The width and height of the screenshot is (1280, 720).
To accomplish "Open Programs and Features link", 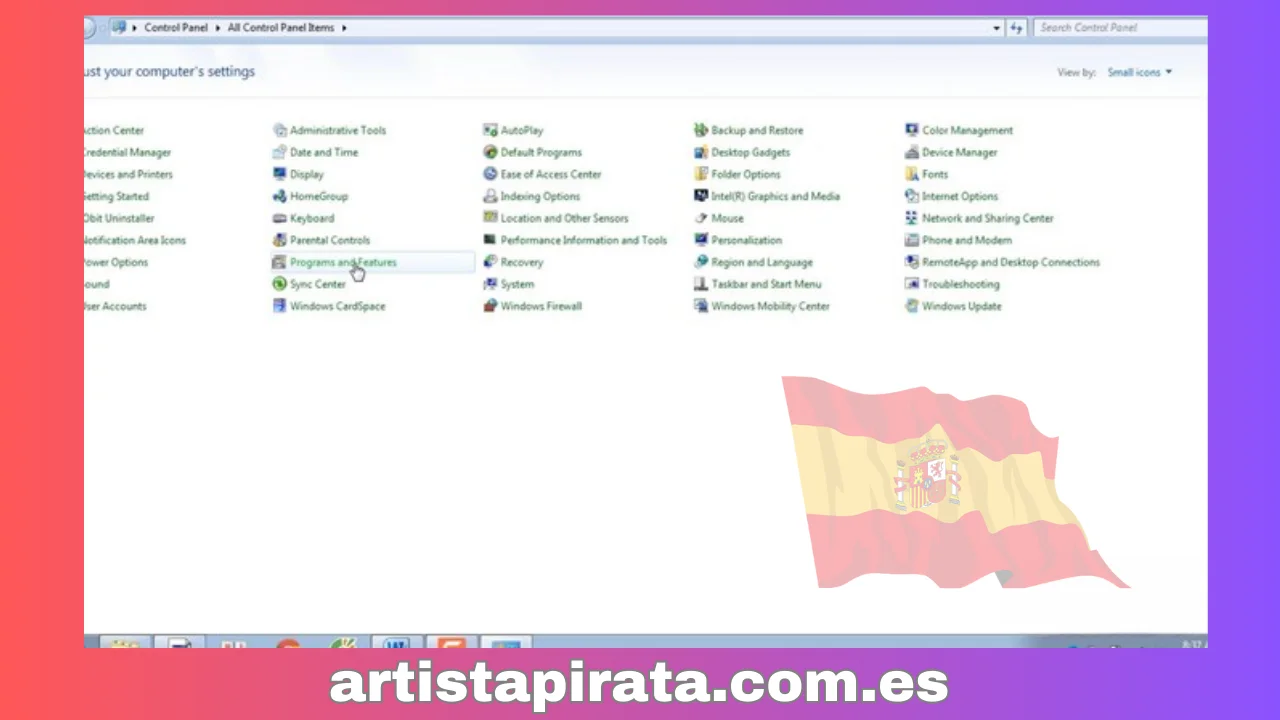I will 343,262.
